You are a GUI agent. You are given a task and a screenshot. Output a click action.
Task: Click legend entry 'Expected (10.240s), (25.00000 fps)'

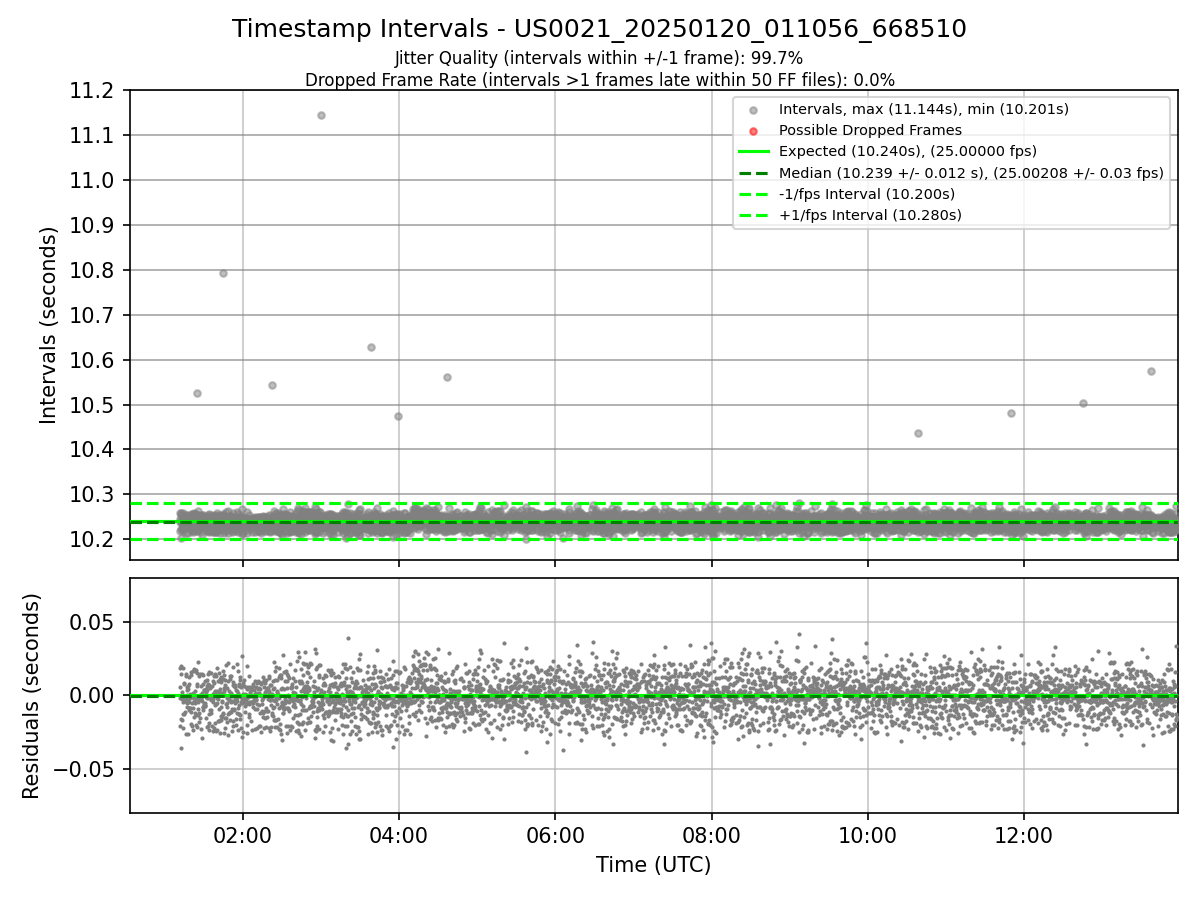(x=908, y=151)
